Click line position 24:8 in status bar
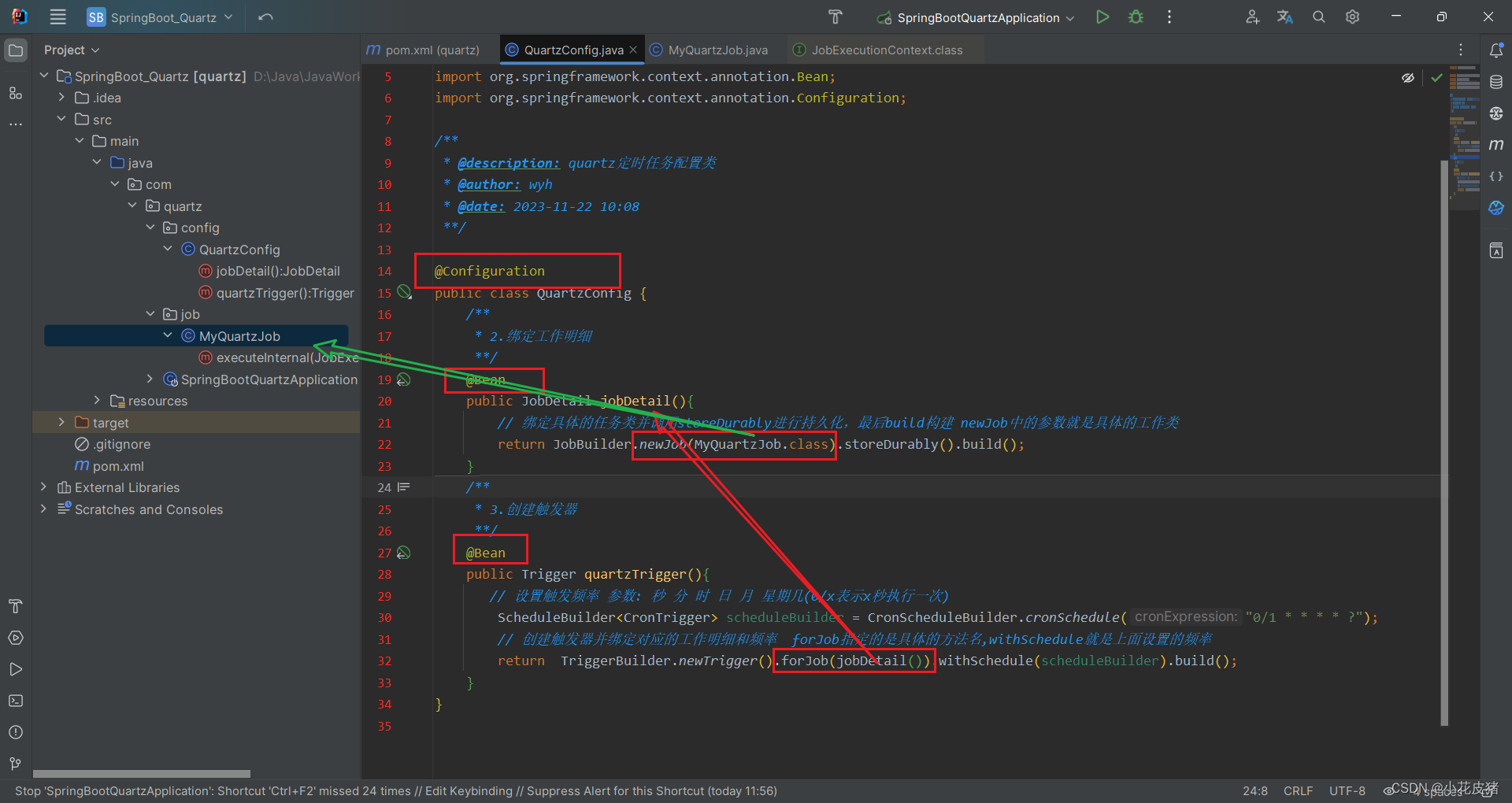 1255,791
